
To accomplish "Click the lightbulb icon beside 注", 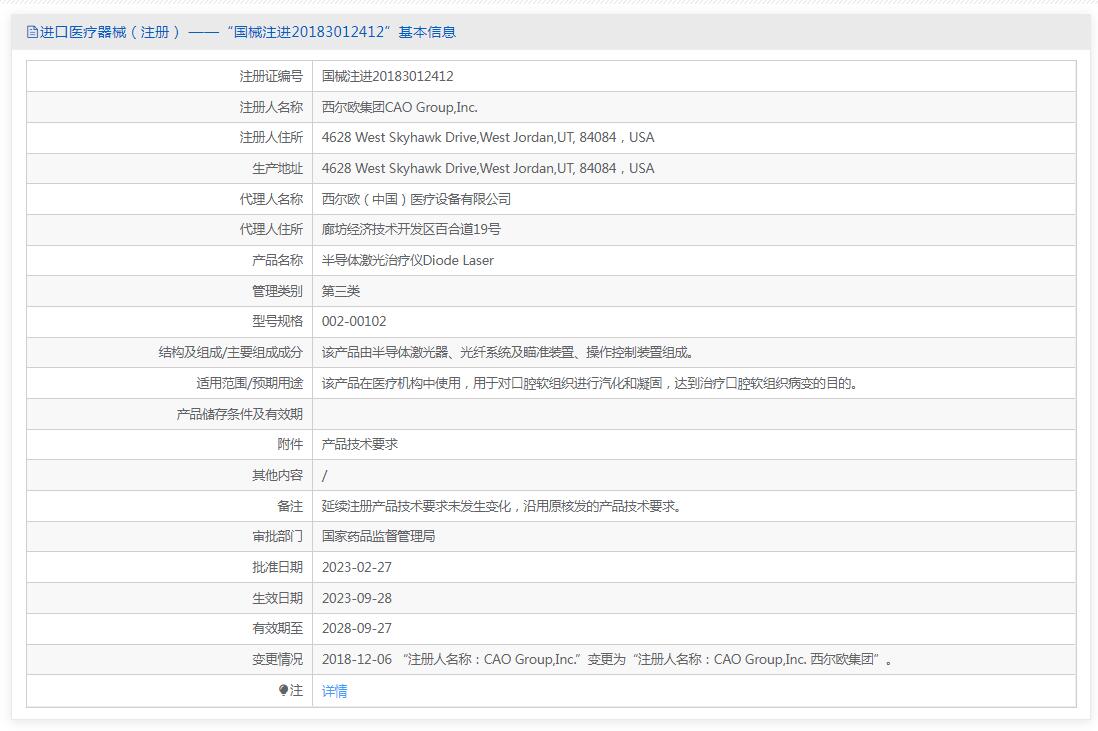I will click(x=284, y=690).
